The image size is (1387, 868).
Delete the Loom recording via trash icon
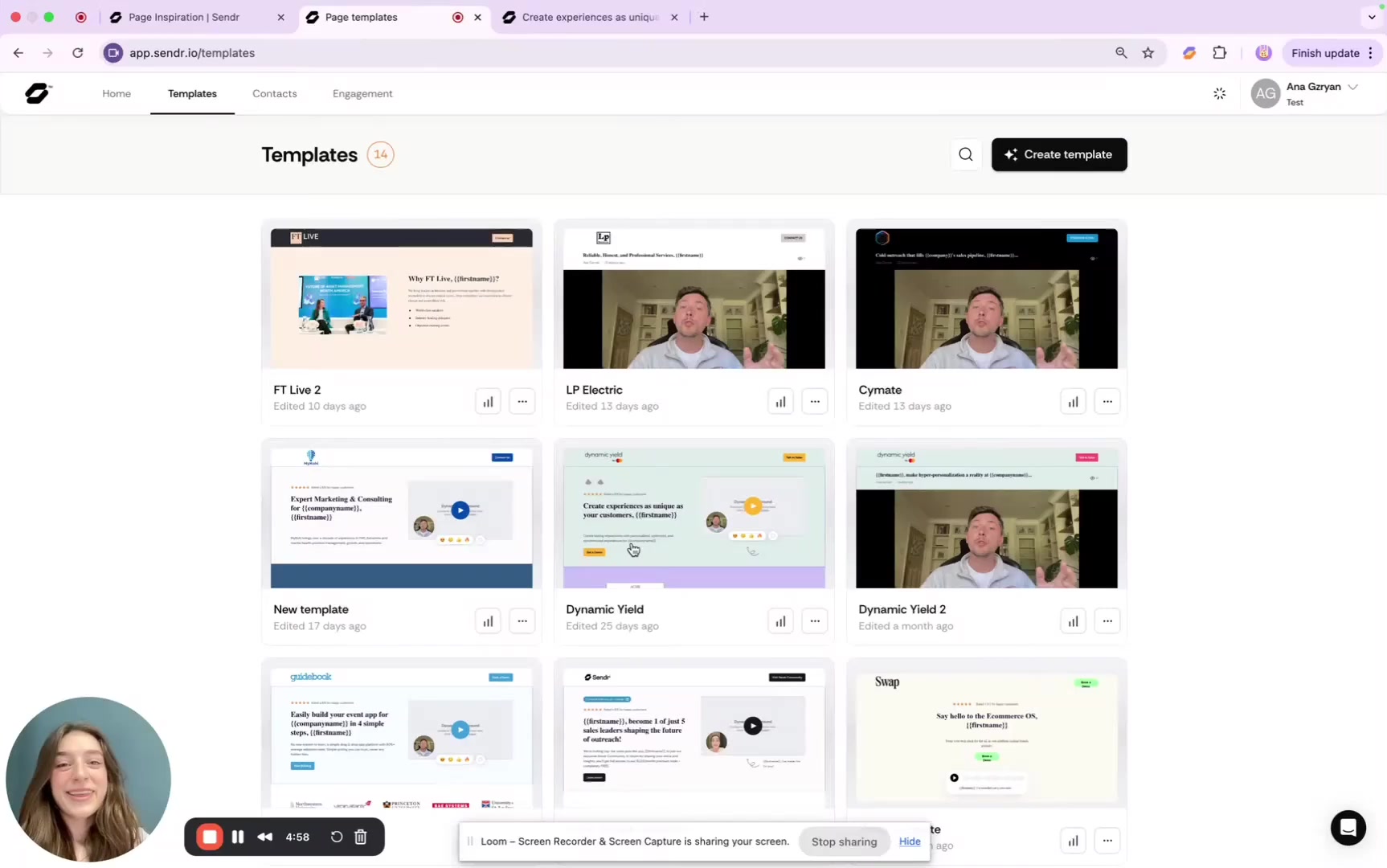(359, 837)
